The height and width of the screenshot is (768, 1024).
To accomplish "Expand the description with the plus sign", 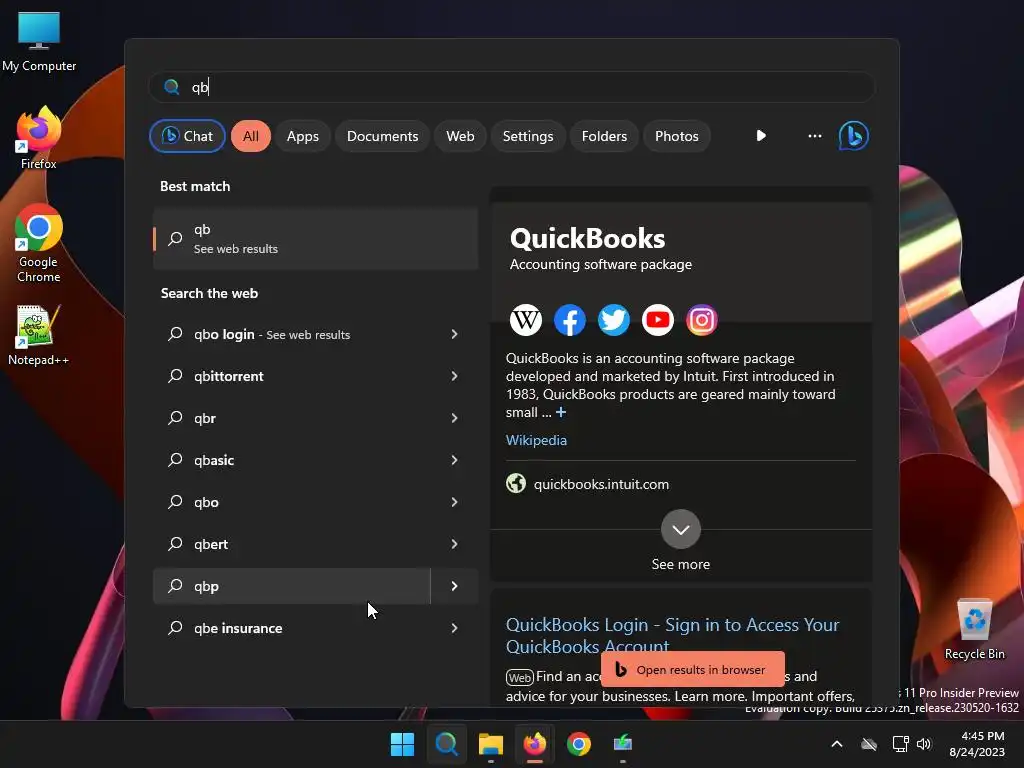I will (561, 412).
